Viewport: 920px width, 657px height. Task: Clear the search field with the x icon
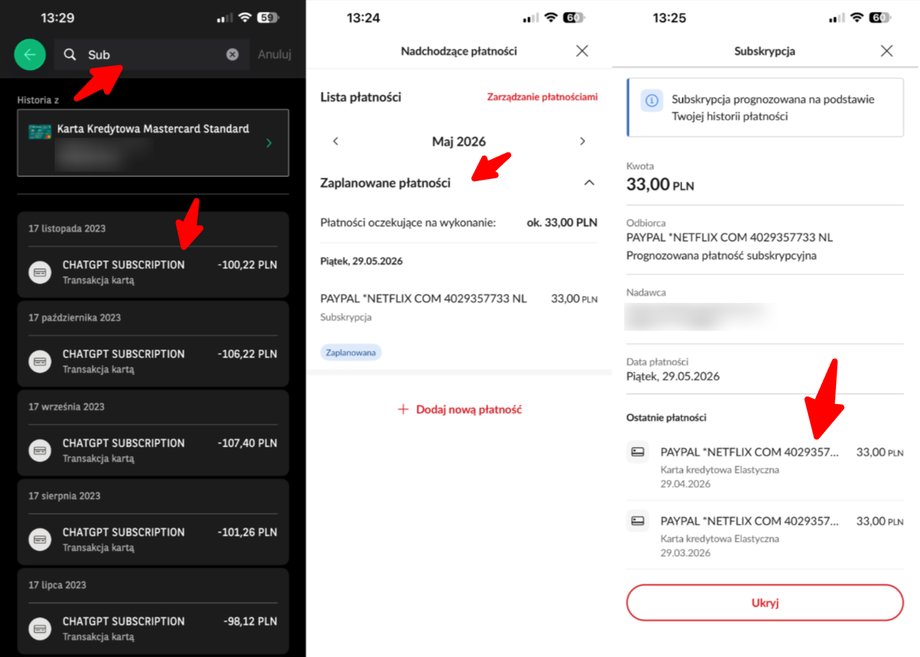232,55
